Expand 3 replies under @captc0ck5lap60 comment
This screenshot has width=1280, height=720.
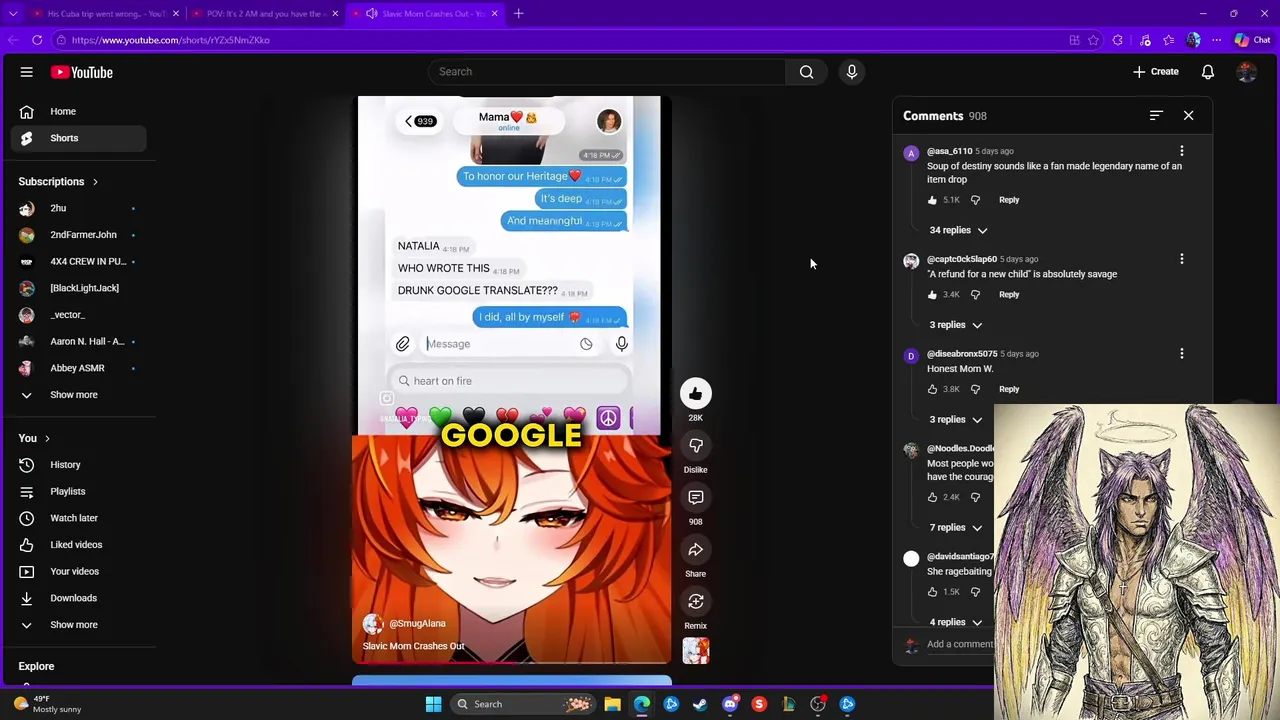(956, 325)
